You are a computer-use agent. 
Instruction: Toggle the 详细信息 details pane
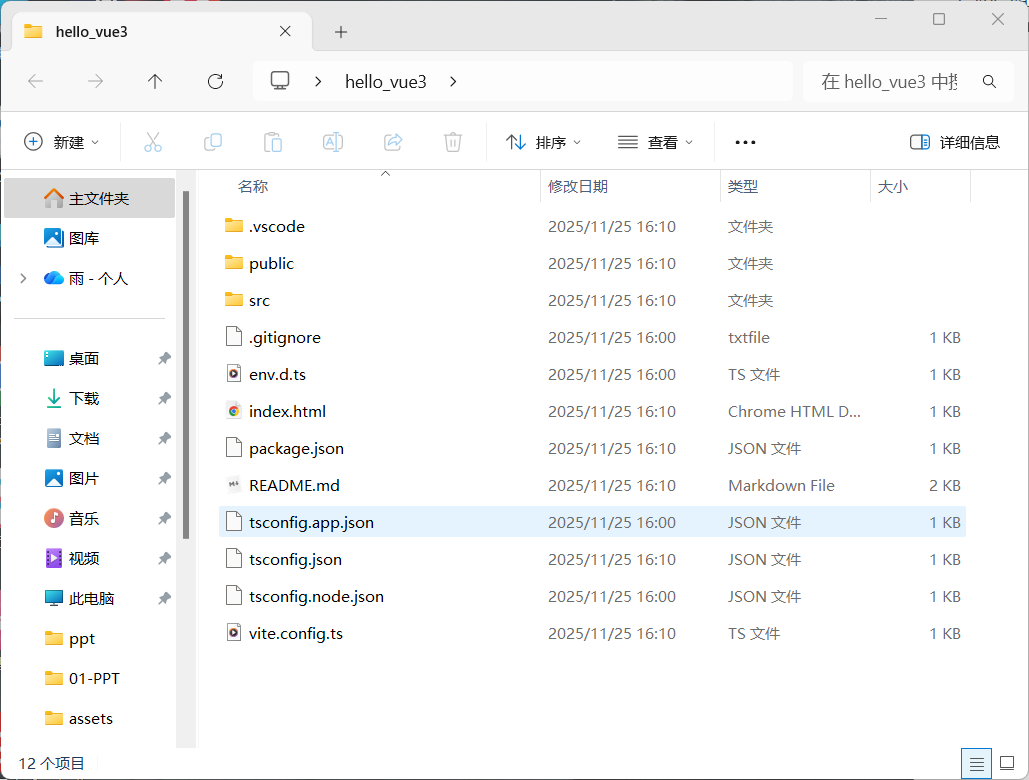click(x=955, y=142)
